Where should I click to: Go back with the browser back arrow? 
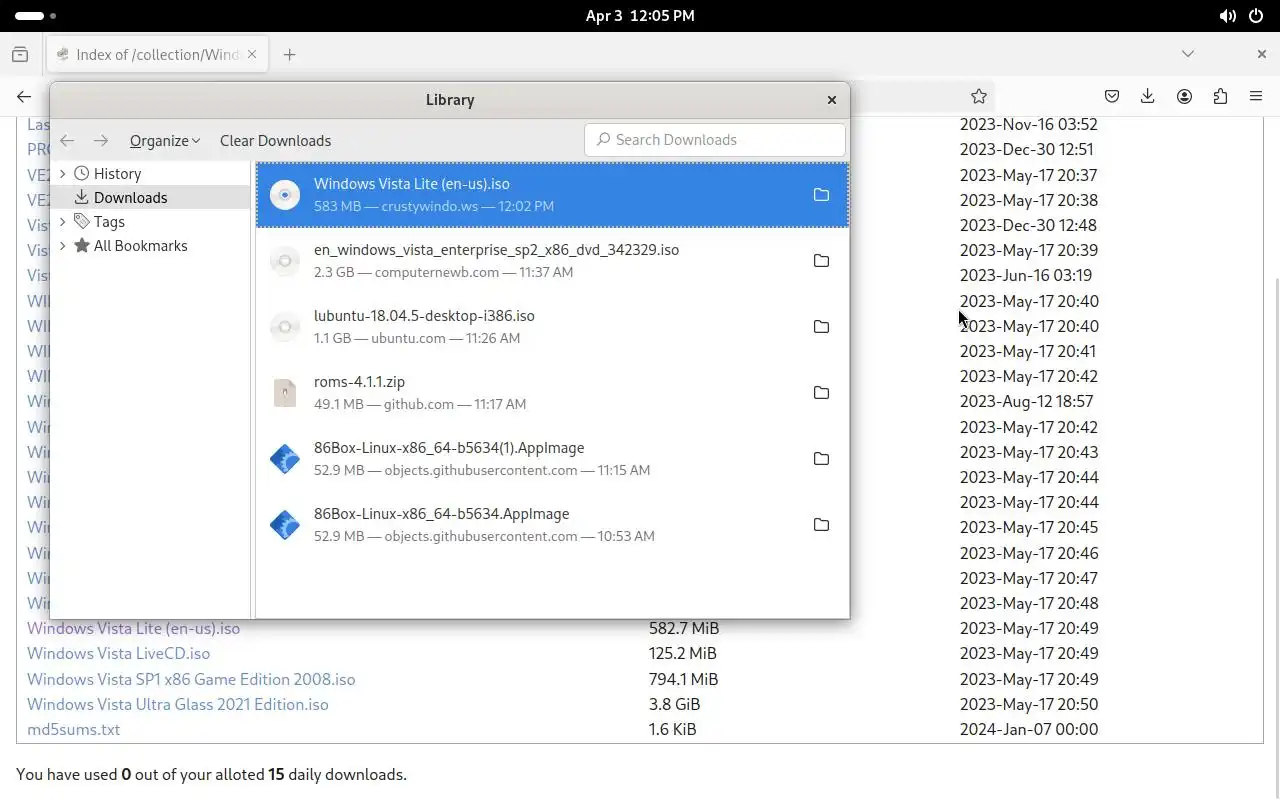24,96
